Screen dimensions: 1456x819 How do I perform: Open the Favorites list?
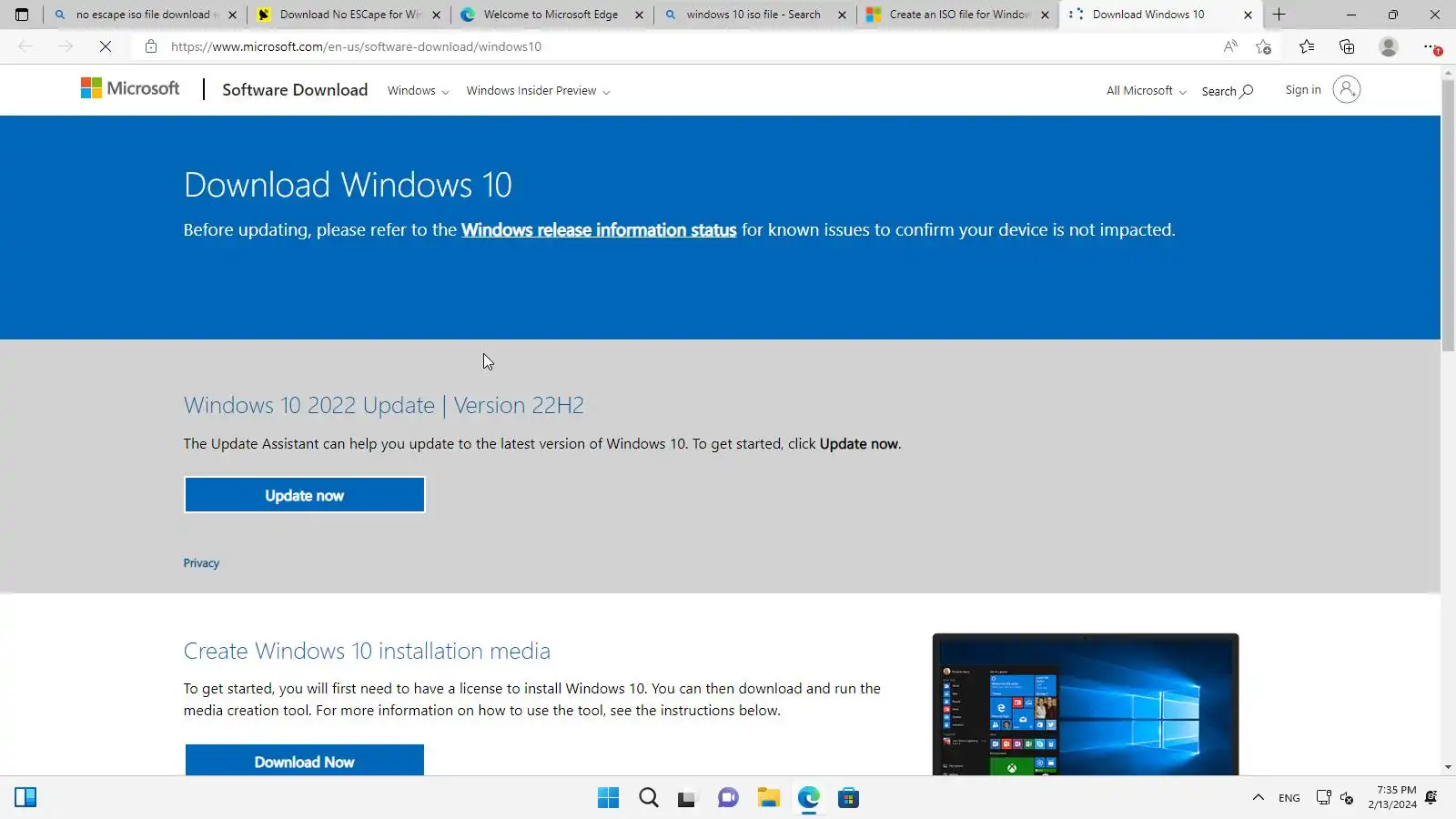(1307, 46)
